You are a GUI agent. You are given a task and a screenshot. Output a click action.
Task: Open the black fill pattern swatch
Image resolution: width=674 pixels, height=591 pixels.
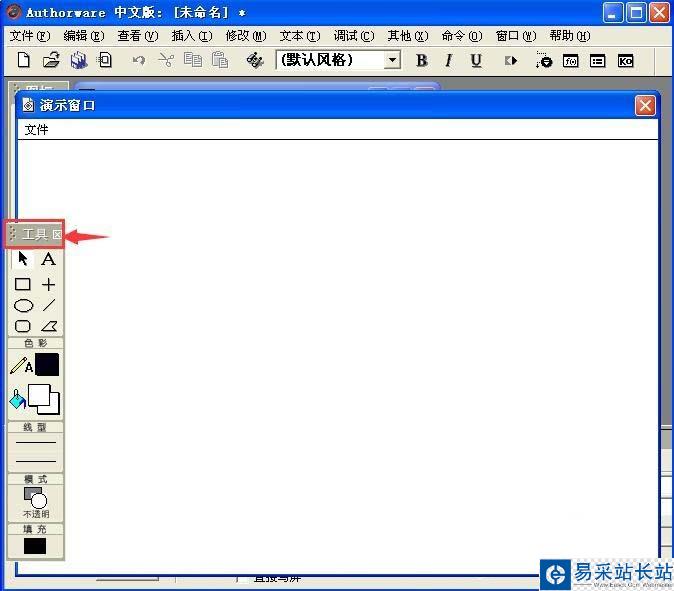point(35,546)
